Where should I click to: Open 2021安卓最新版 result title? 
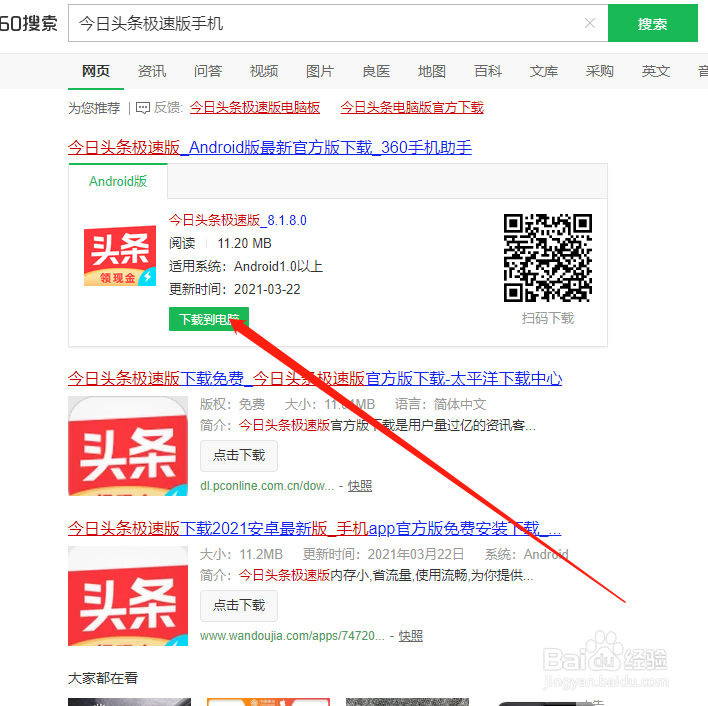coord(314,528)
